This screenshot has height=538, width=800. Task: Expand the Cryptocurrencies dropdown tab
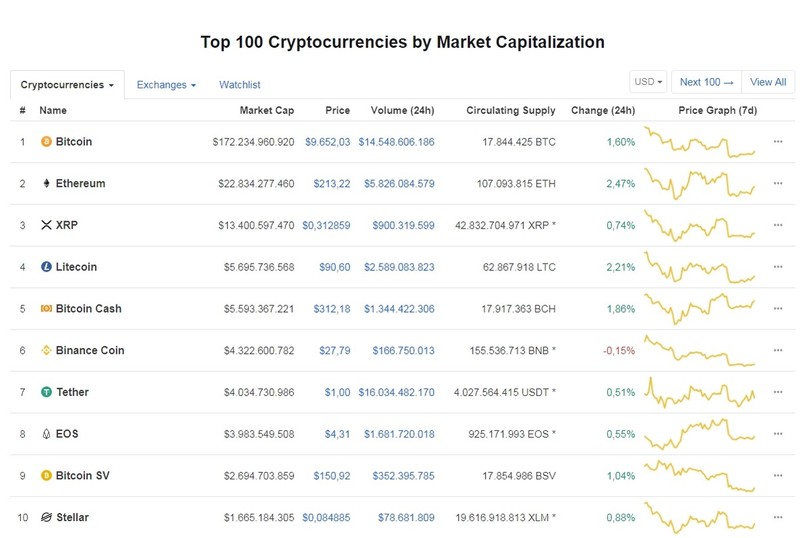(x=67, y=85)
